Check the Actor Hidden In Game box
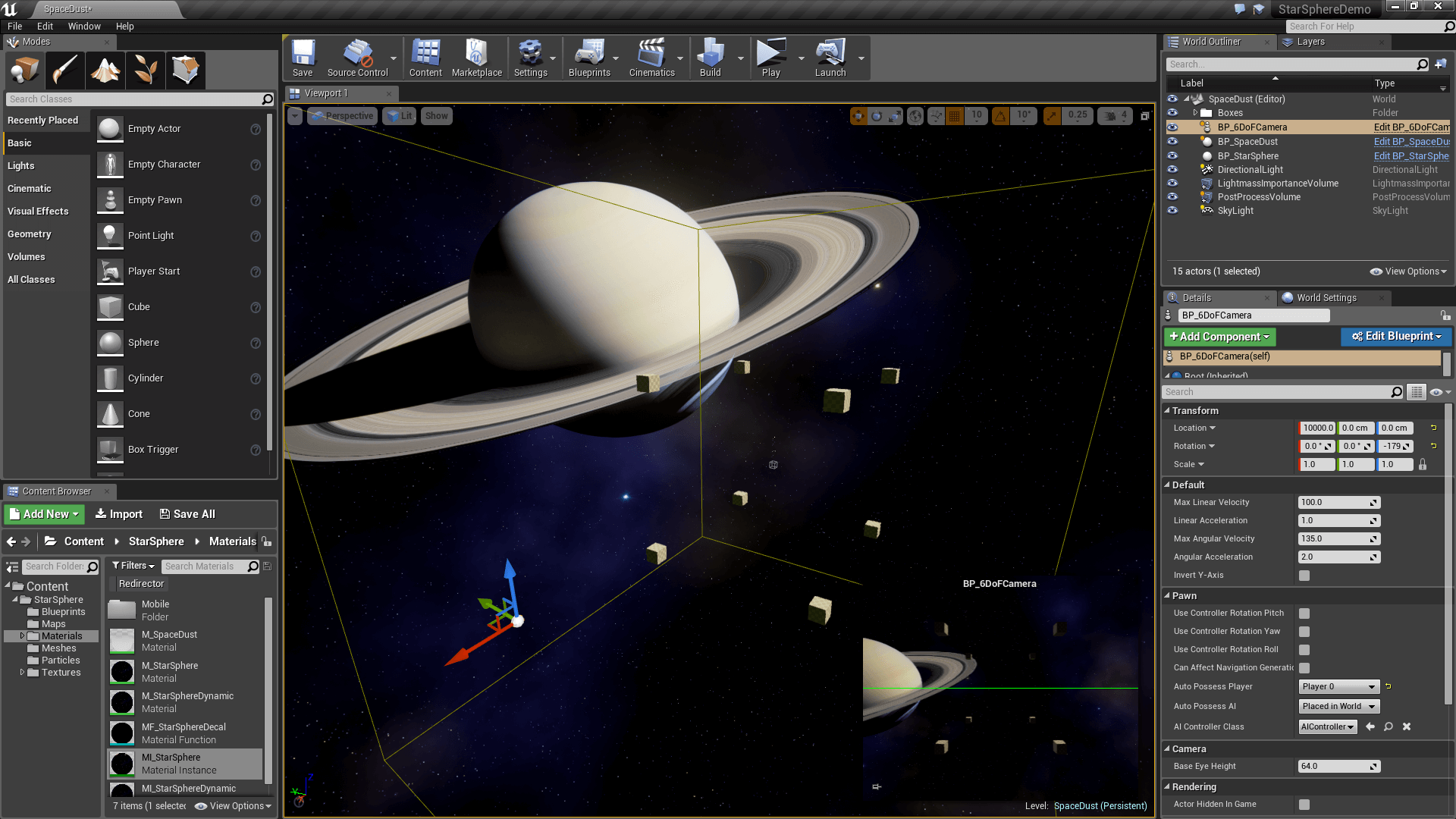This screenshot has width=1456, height=819. point(1304,804)
